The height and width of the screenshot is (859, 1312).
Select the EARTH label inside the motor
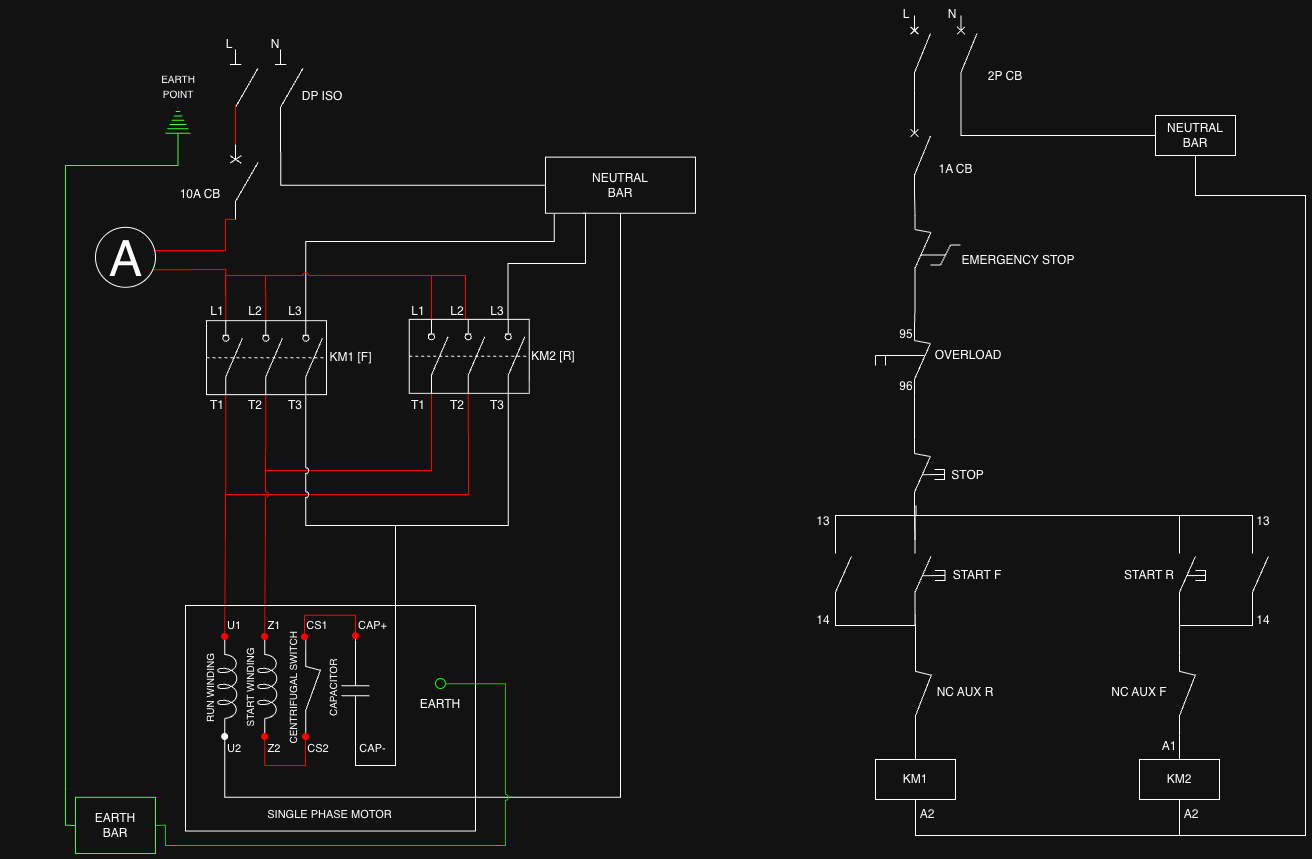(440, 704)
